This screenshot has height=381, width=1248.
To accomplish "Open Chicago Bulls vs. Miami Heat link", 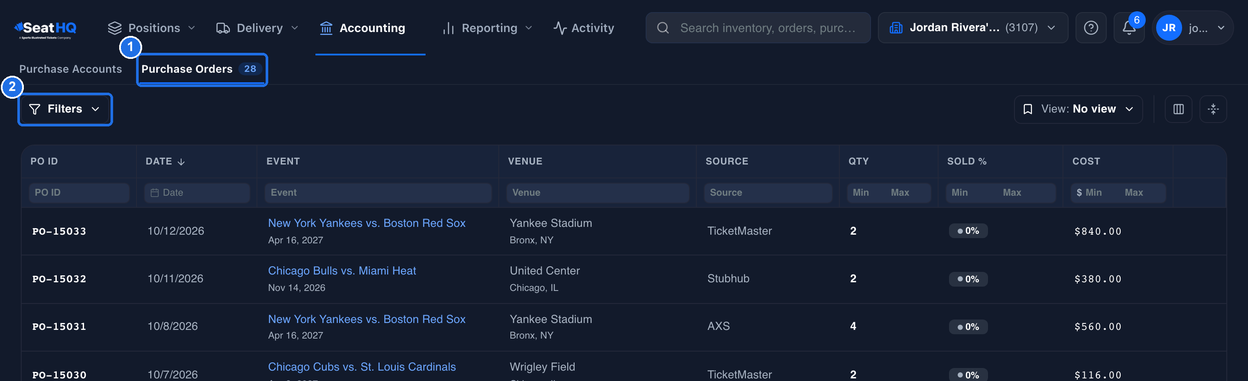I will pyautogui.click(x=342, y=271).
